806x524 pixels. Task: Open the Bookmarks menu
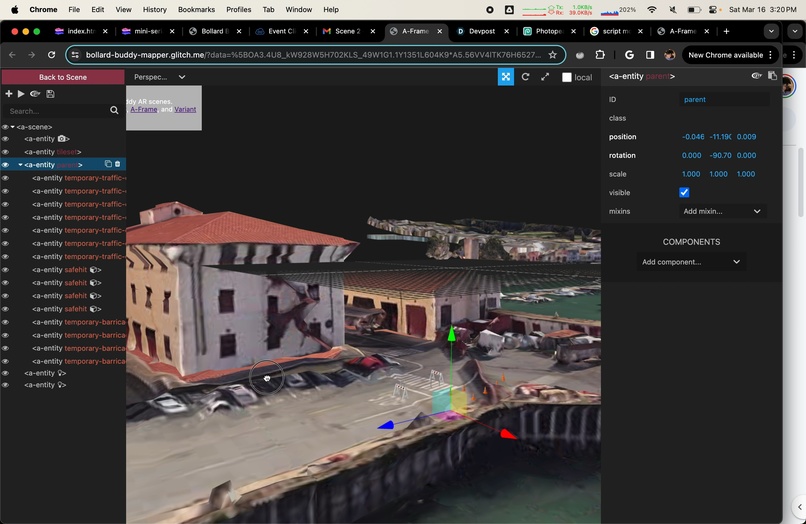[x=196, y=9]
